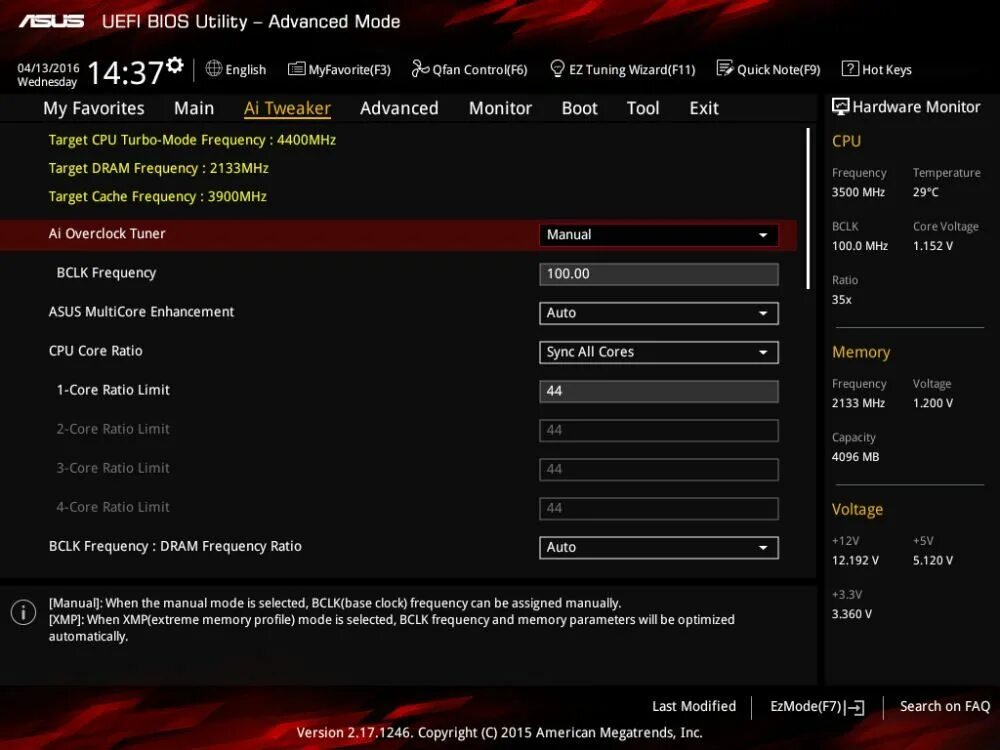Click the Quick Note notepad icon
1000x750 pixels.
(x=724, y=68)
